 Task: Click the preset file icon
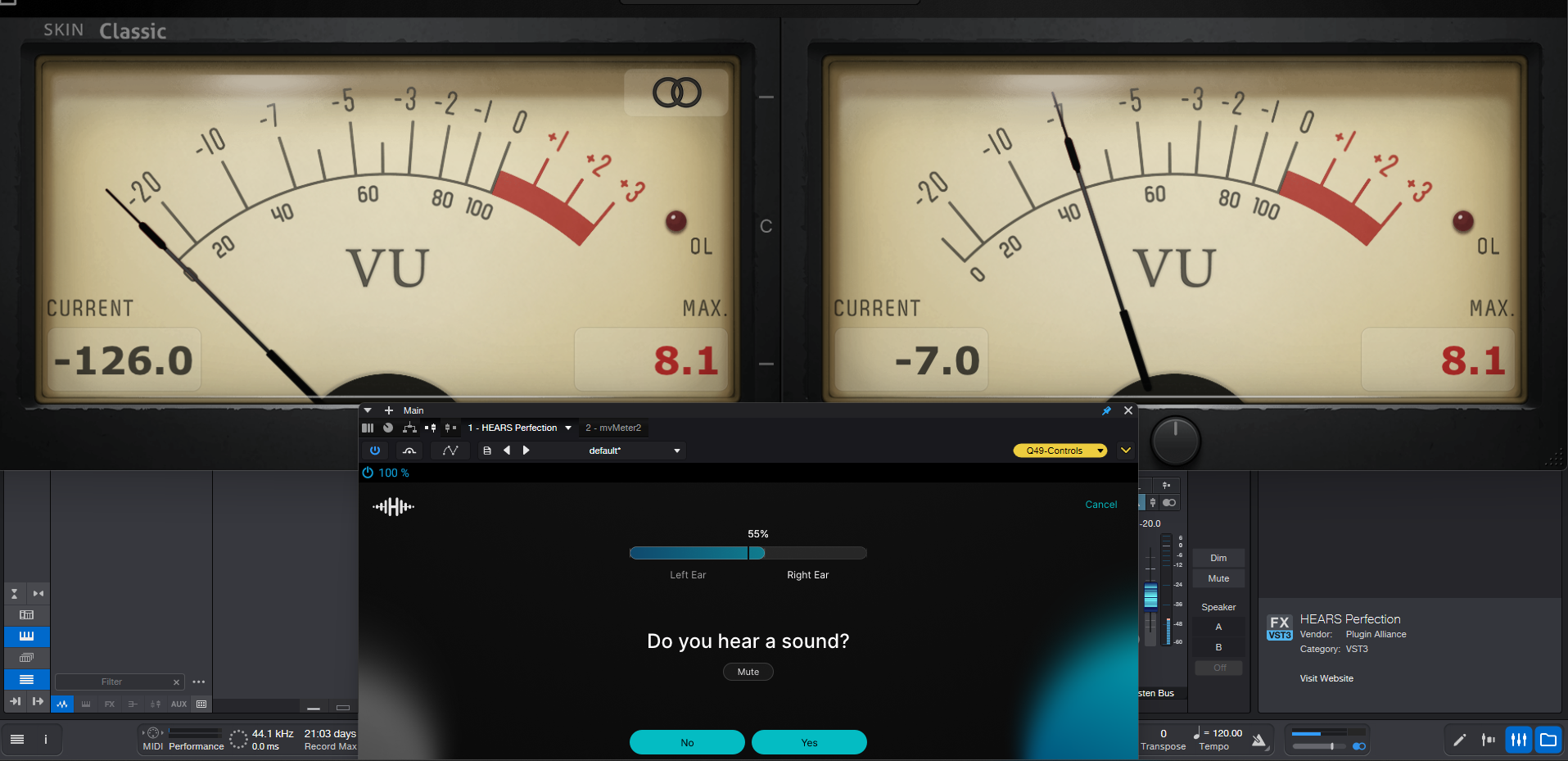(x=487, y=451)
